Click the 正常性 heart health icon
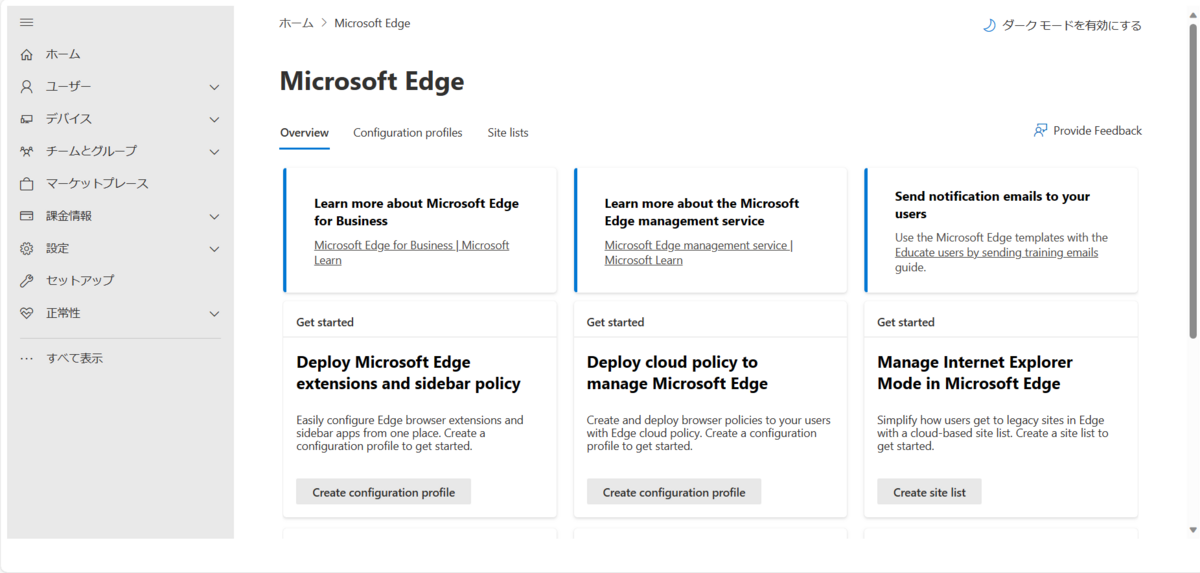 (27, 313)
